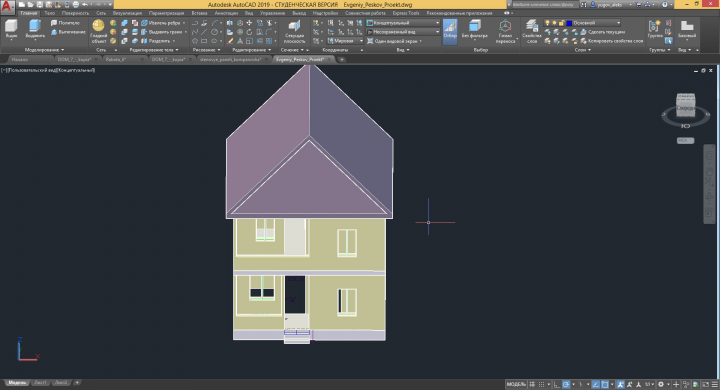Open workspace switching gear in status bar
This screenshot has height=390, width=720.
point(661,384)
